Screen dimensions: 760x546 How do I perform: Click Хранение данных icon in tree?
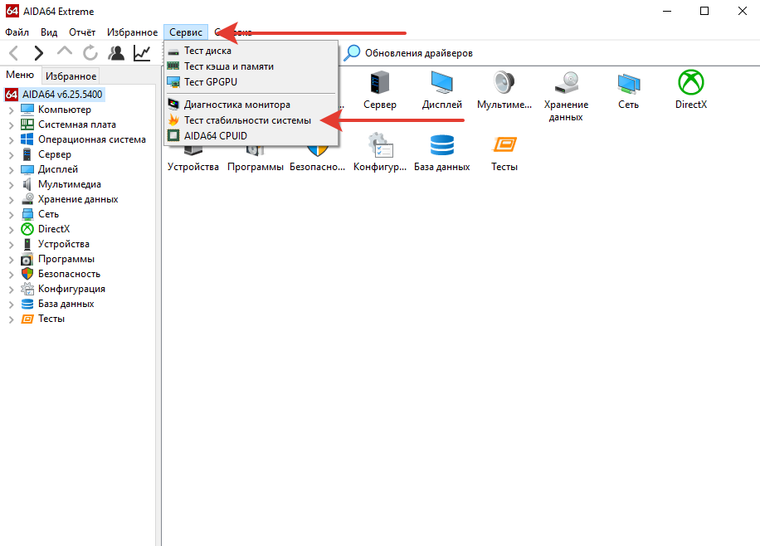click(27, 199)
